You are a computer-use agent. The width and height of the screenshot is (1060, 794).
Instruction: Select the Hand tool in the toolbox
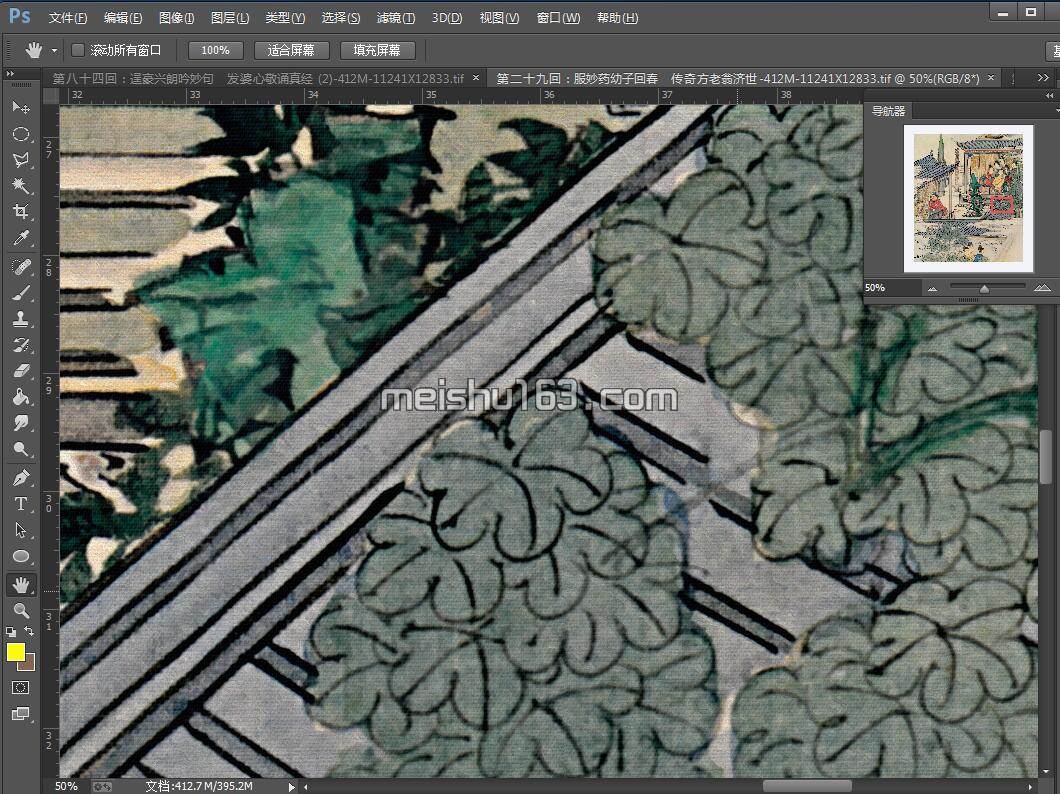tap(21, 585)
